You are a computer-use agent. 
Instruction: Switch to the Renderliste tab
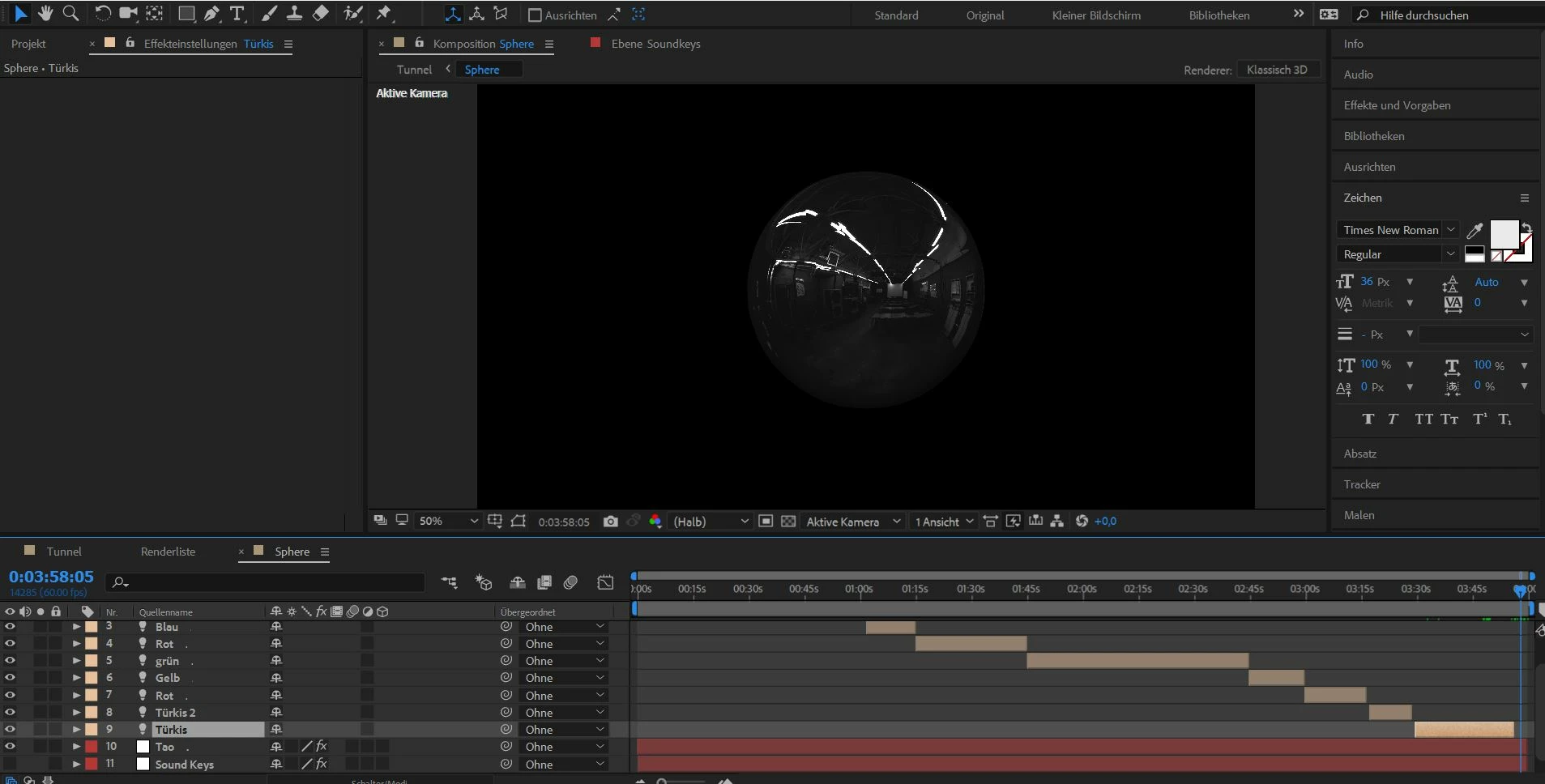(168, 552)
